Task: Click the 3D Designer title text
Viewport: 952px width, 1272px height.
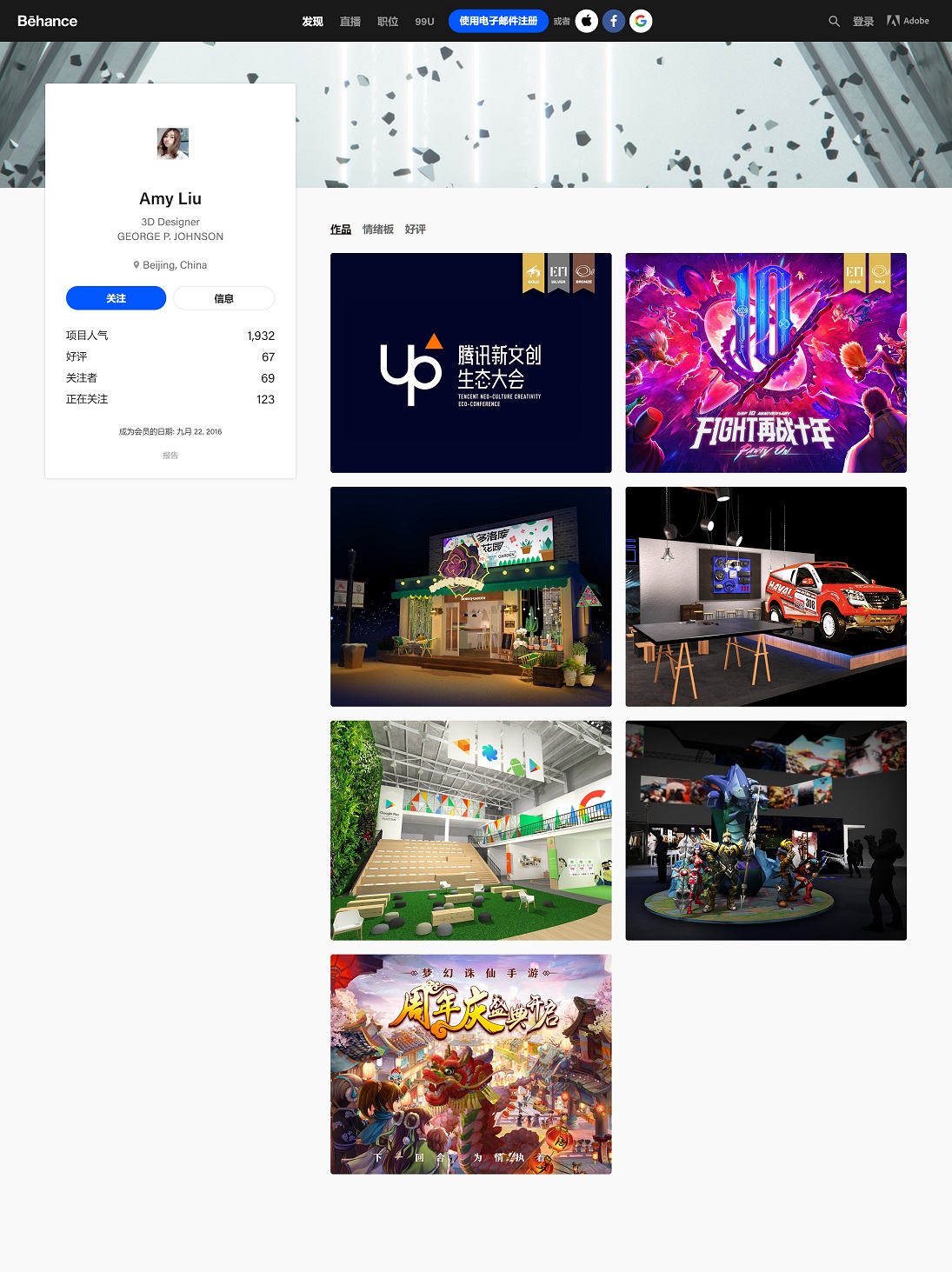Action: 170,222
